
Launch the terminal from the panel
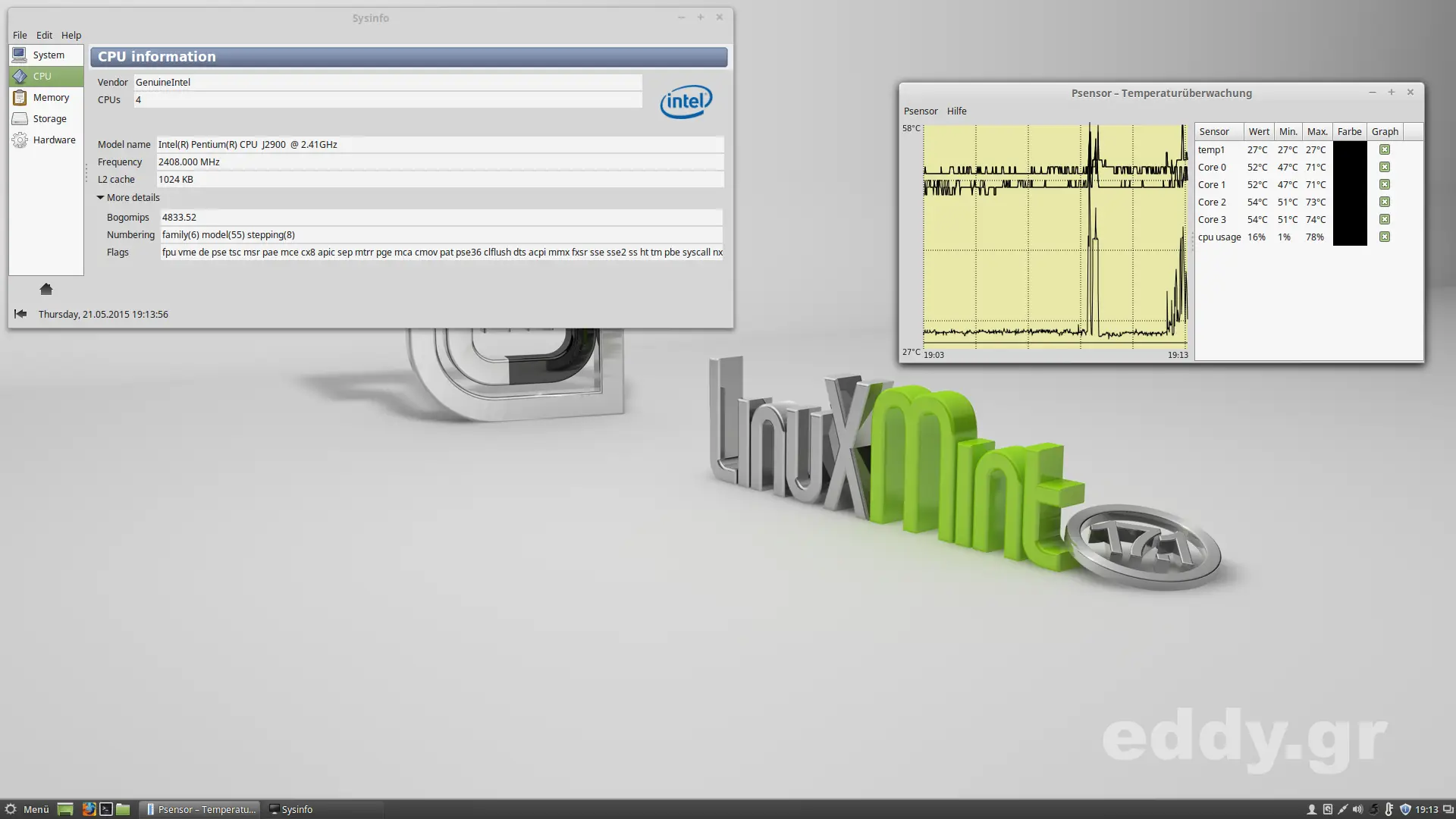click(106, 809)
